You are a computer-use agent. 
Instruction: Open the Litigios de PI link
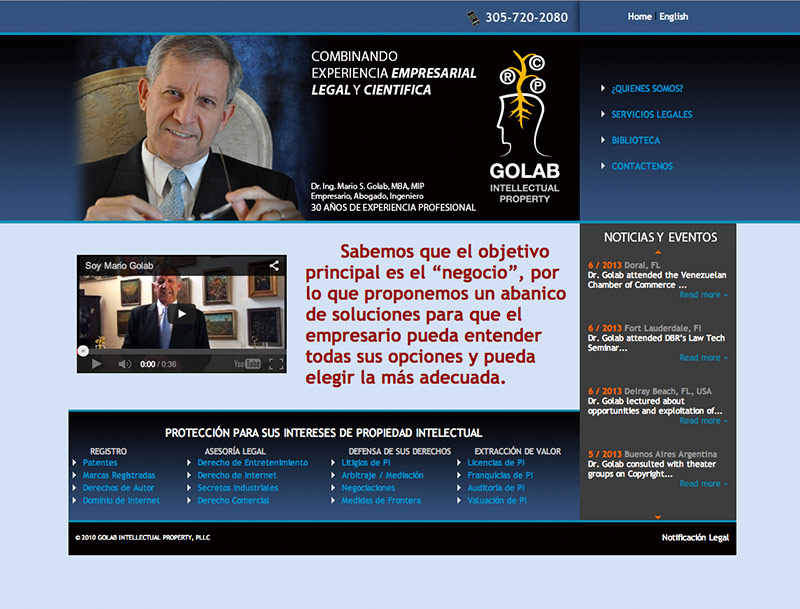point(366,463)
